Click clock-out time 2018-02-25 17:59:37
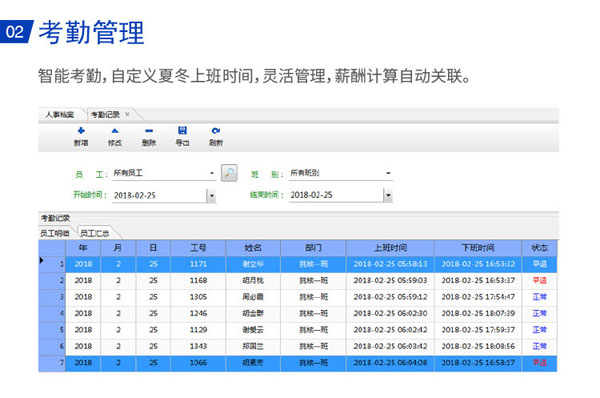 (x=478, y=330)
